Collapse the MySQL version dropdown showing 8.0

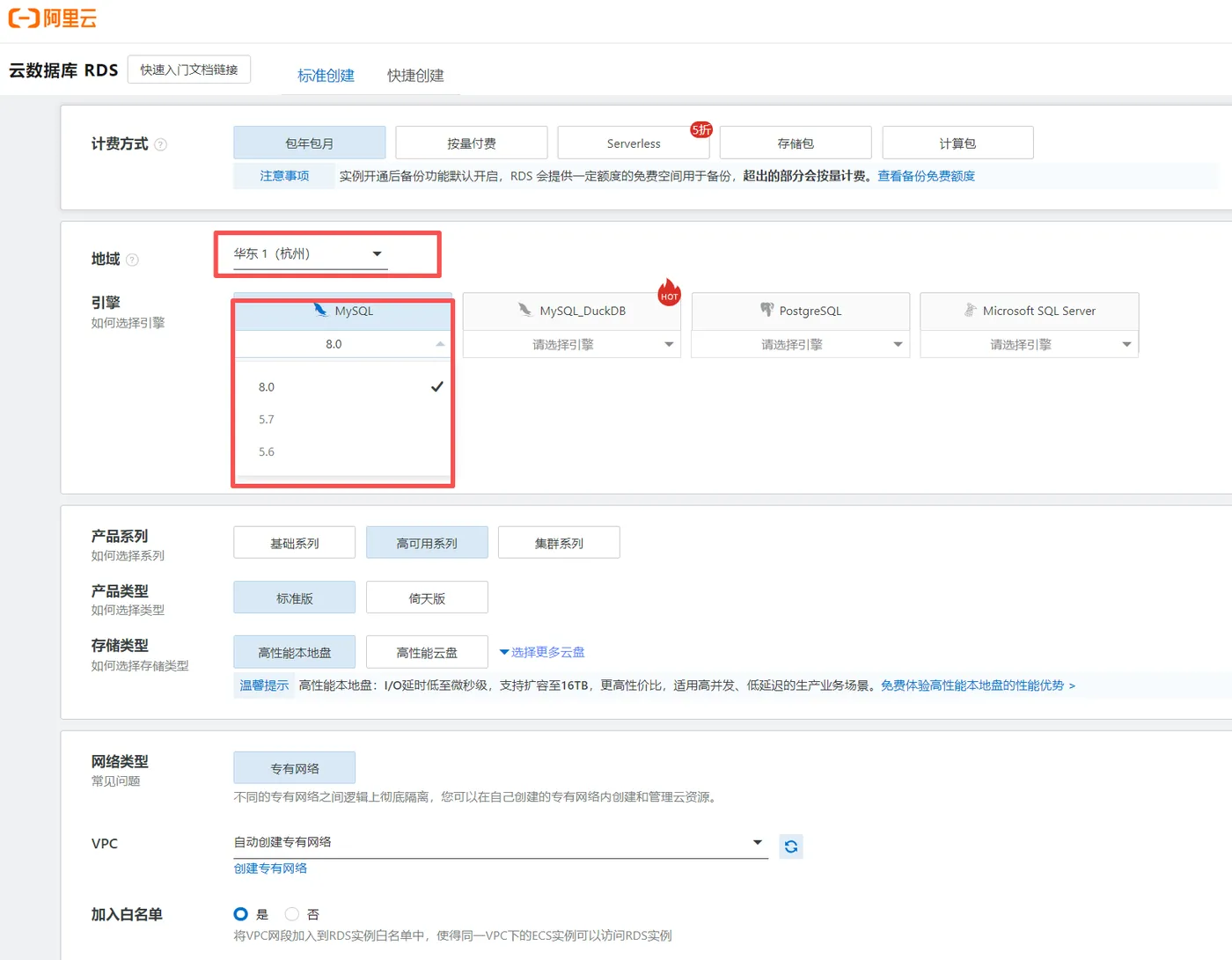pos(343,344)
